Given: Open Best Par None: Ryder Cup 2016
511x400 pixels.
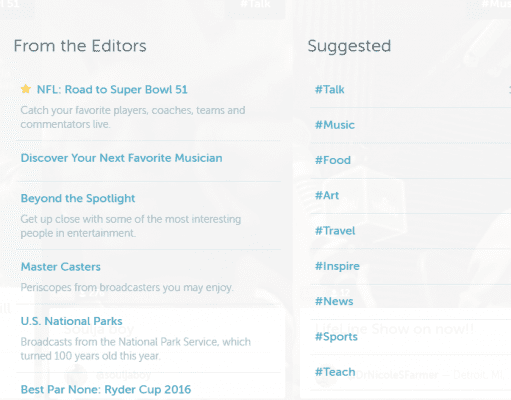Looking at the screenshot, I should tap(106, 390).
